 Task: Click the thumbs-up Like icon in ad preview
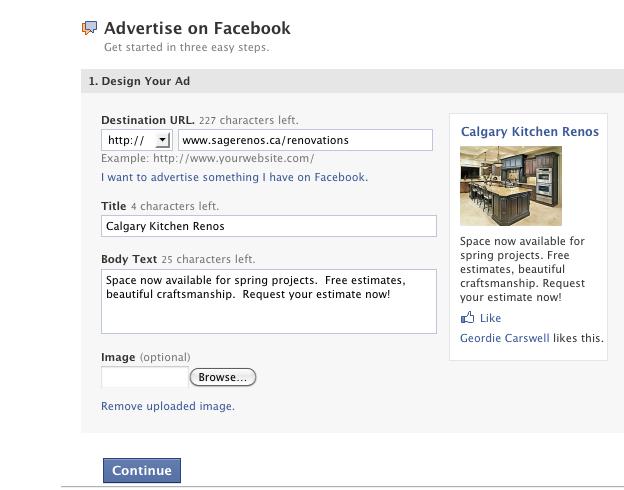click(x=468, y=318)
